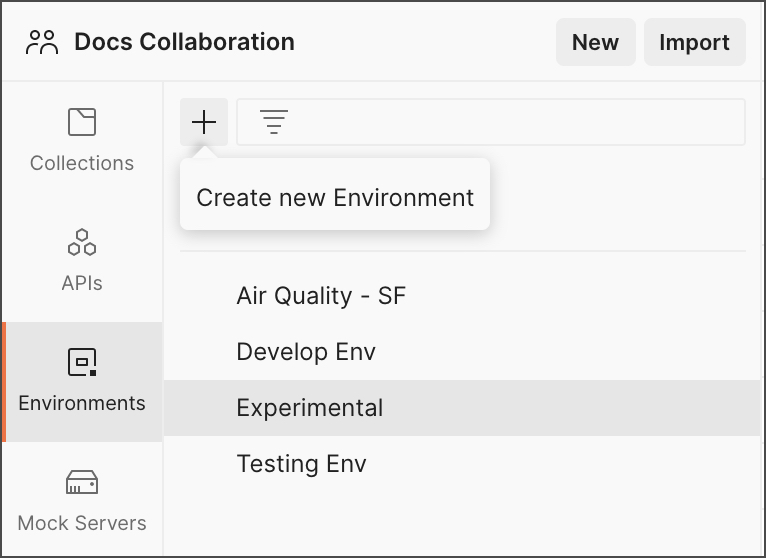
Task: Click the Mock Servers icon
Action: click(82, 483)
